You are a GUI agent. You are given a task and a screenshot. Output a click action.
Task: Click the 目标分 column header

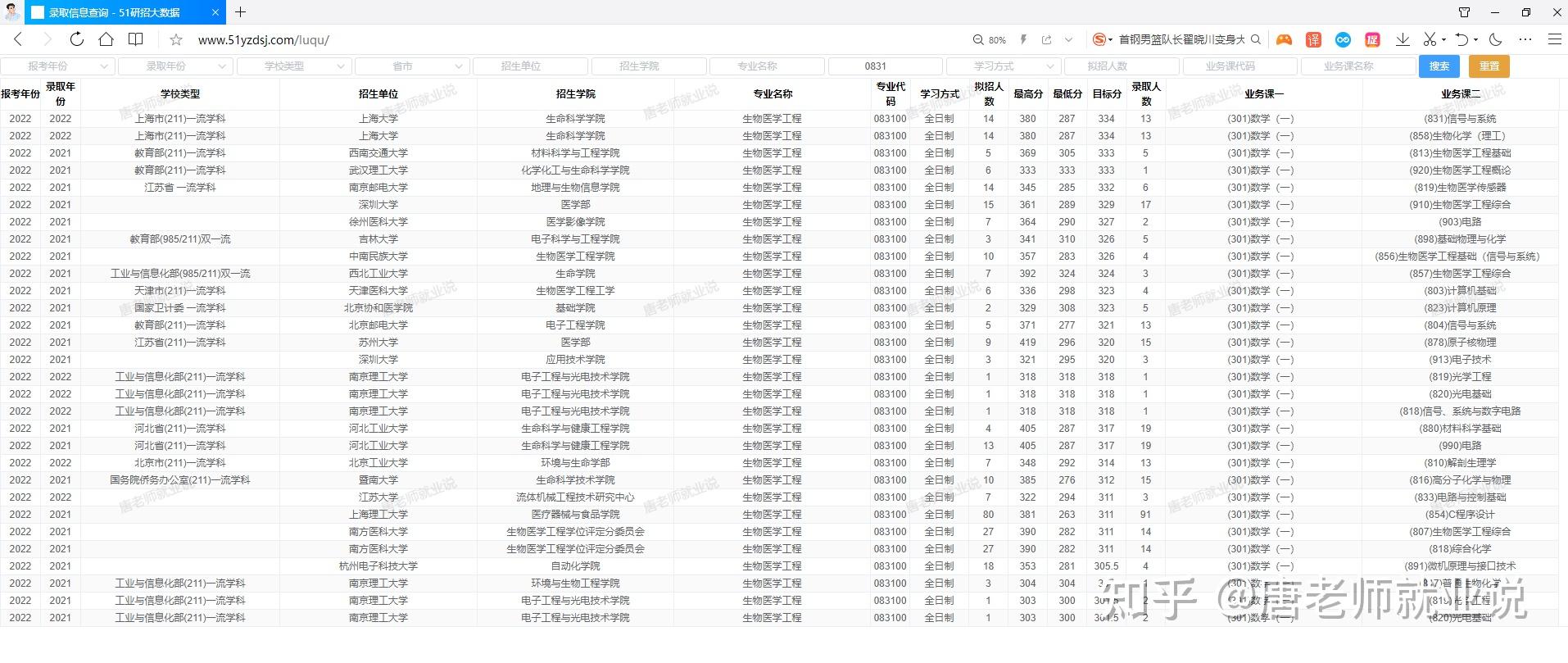tap(1107, 94)
